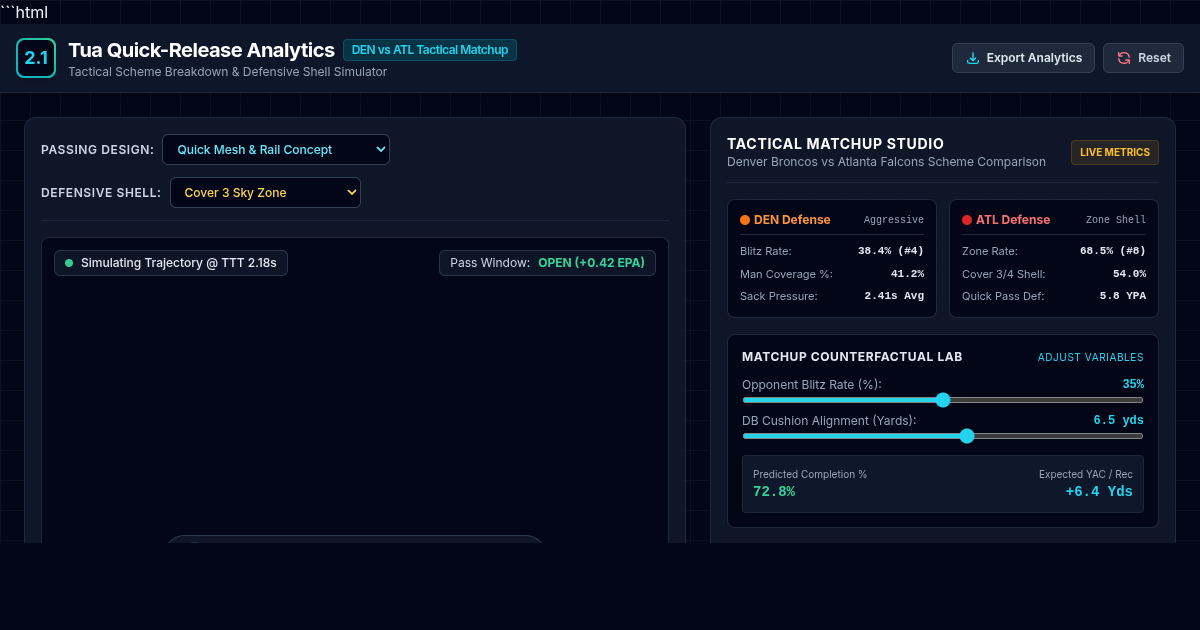The width and height of the screenshot is (1200, 630).
Task: Click the Export Analytics button label
Action: (x=1034, y=58)
